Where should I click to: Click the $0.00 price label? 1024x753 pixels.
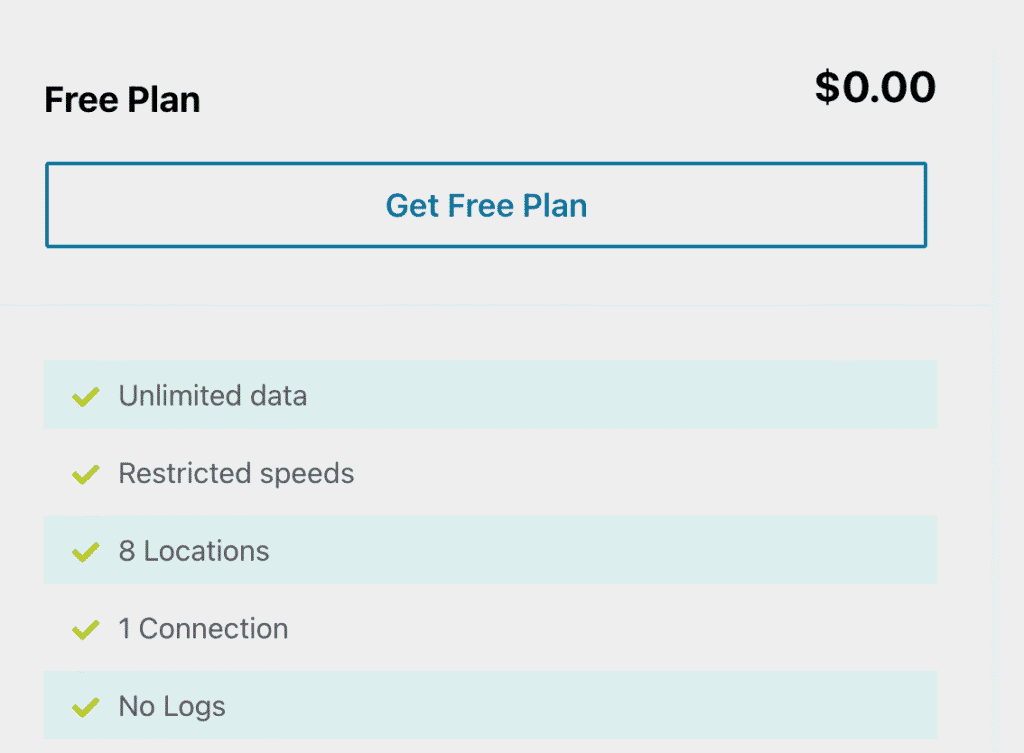click(875, 87)
